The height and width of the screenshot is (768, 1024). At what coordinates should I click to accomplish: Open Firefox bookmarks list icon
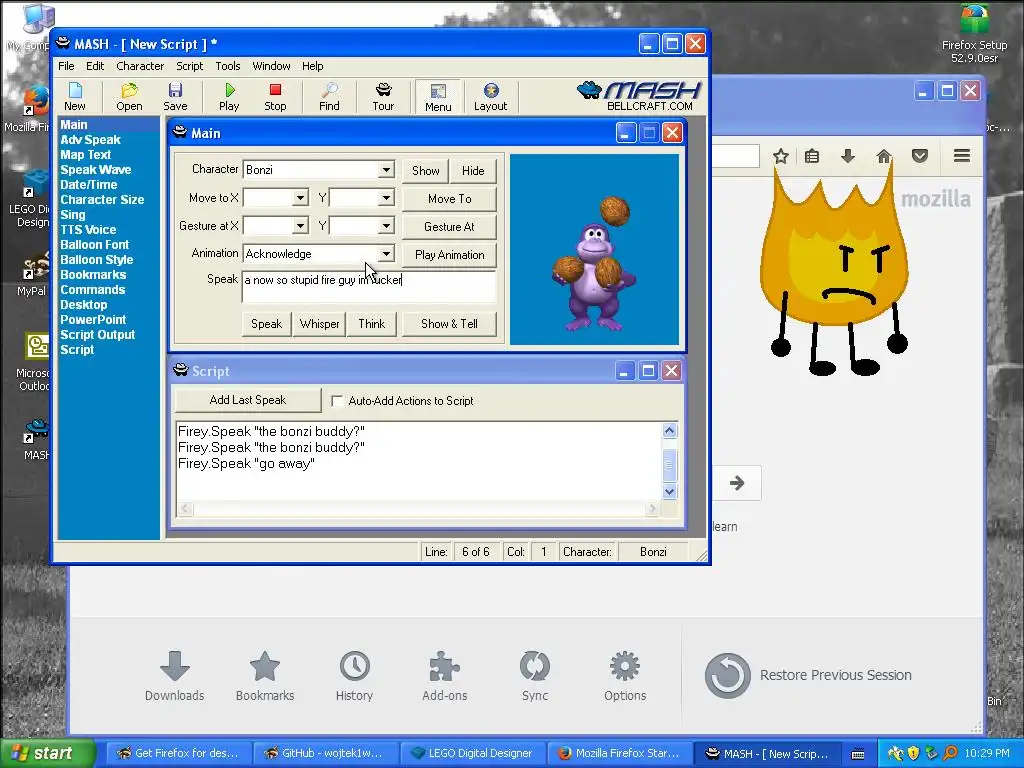point(812,156)
